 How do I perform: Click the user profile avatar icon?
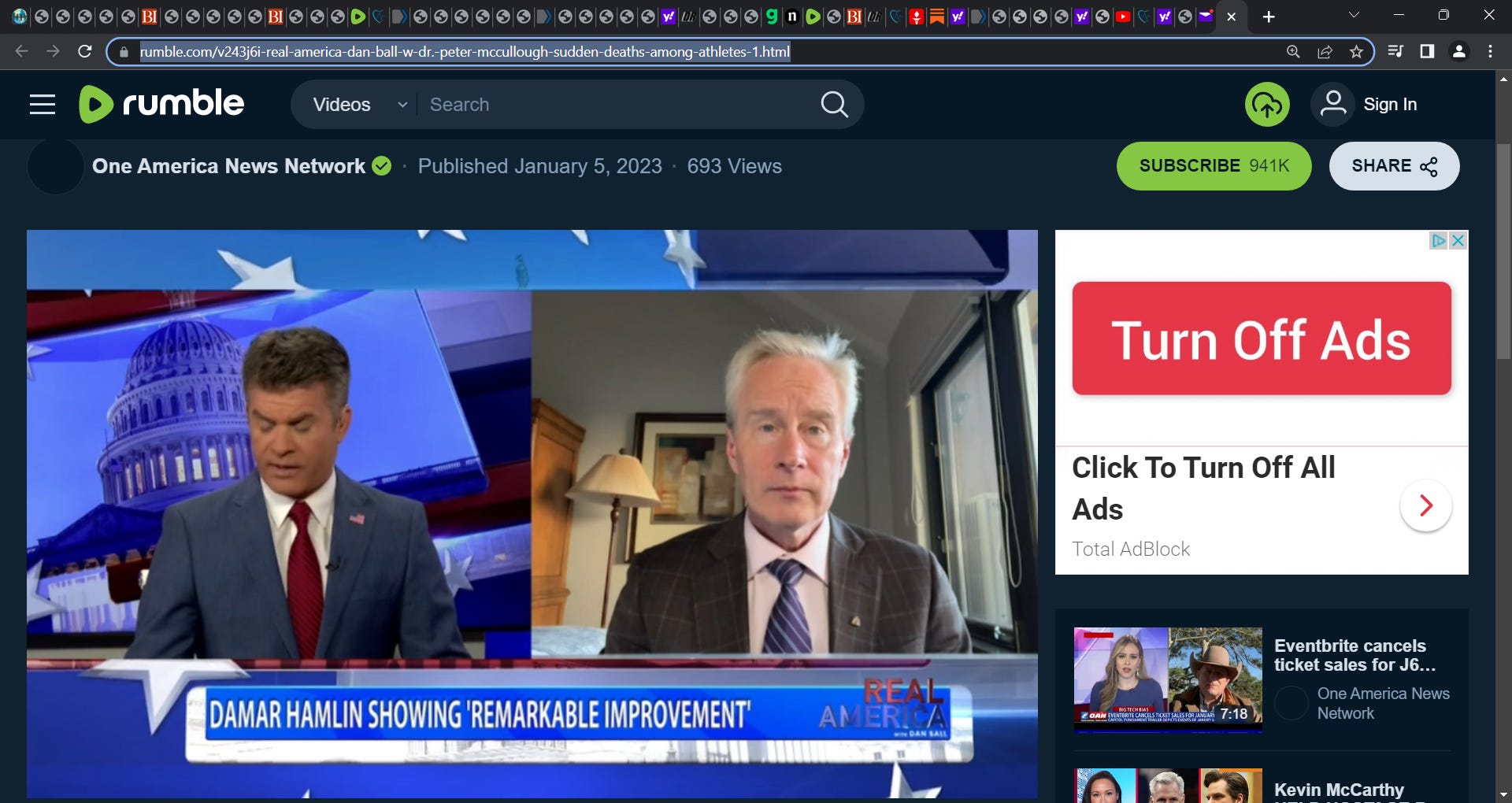pos(1333,105)
